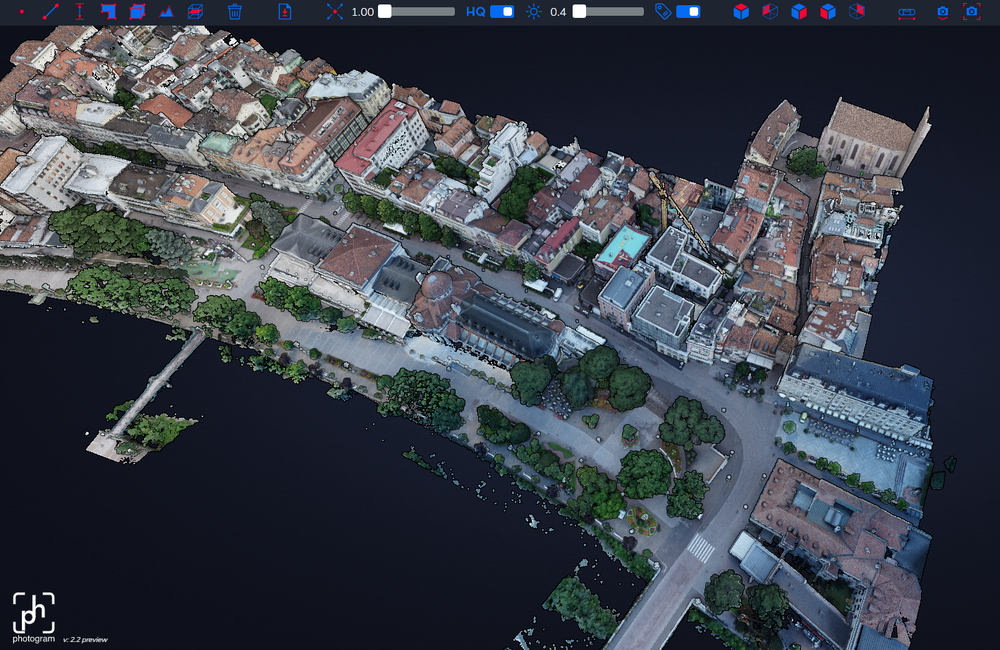Image resolution: width=1000 pixels, height=650 pixels.
Task: Click the point size icon
Action: 335,11
